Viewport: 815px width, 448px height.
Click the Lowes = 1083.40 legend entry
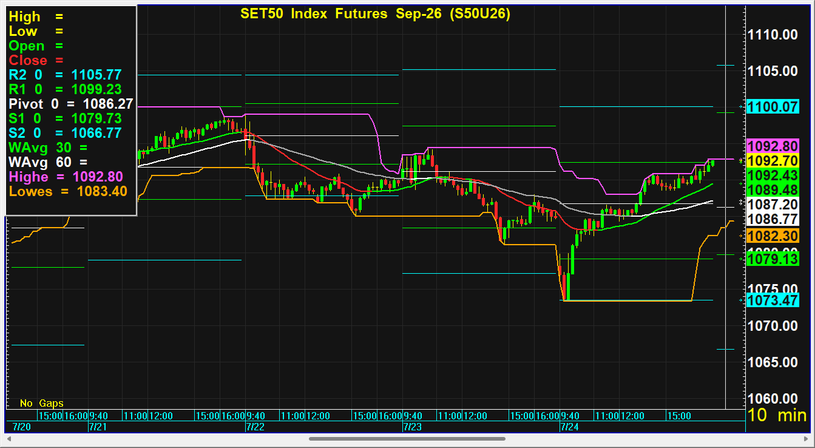tap(68, 191)
